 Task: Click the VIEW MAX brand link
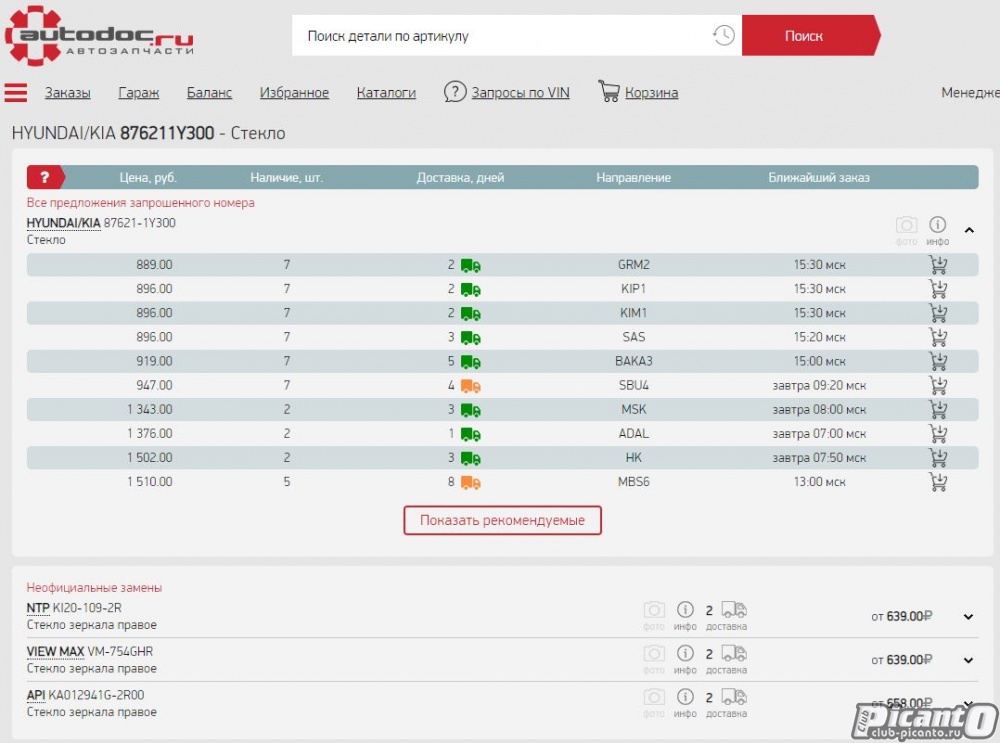[x=55, y=651]
